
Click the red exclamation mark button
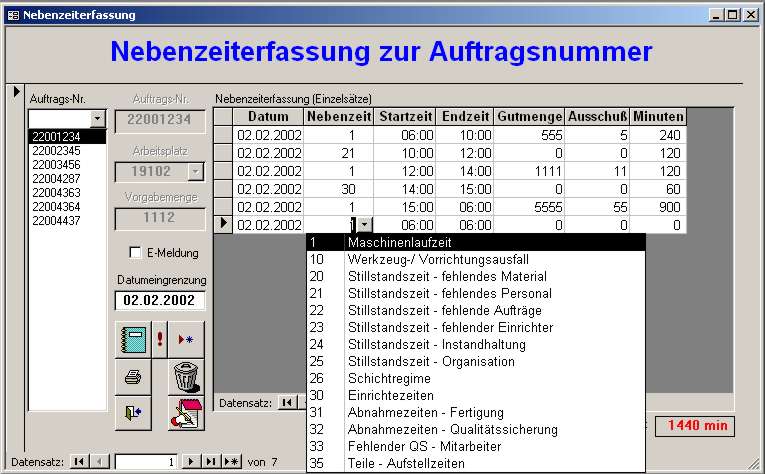click(x=159, y=339)
